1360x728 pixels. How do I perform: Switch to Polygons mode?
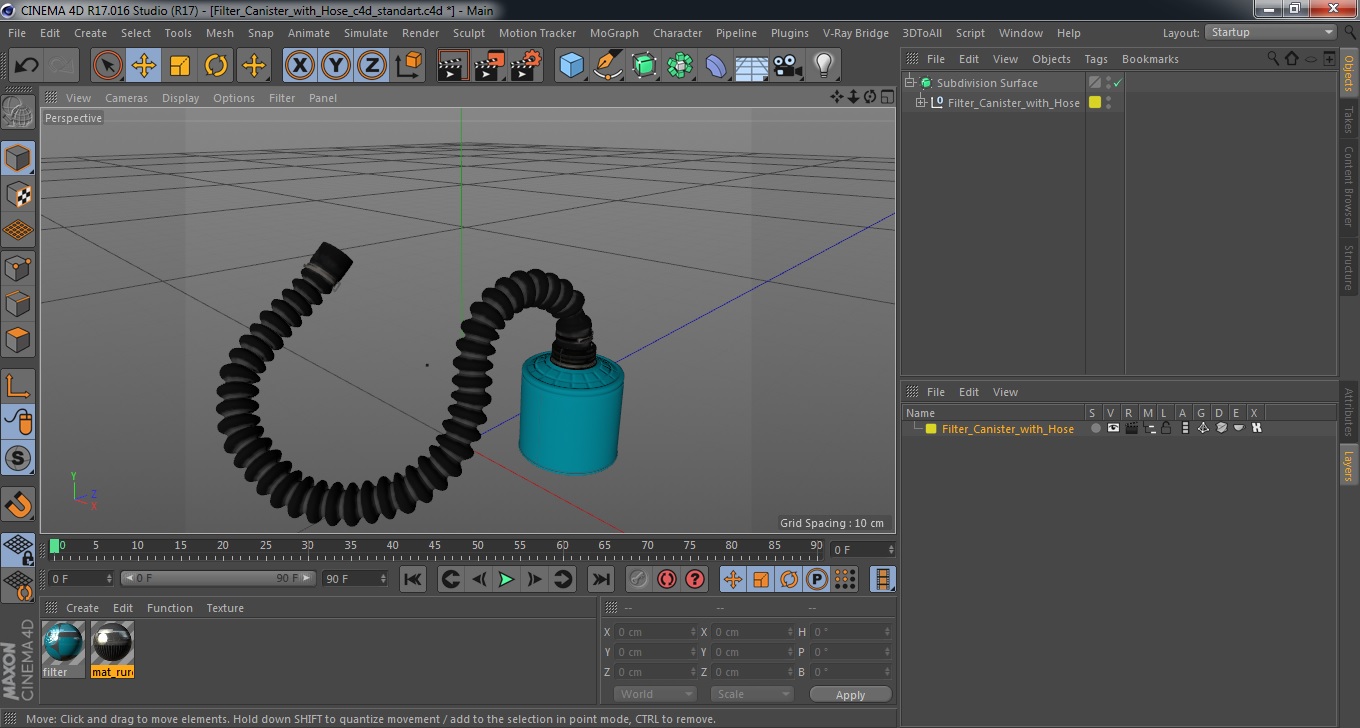tap(18, 340)
